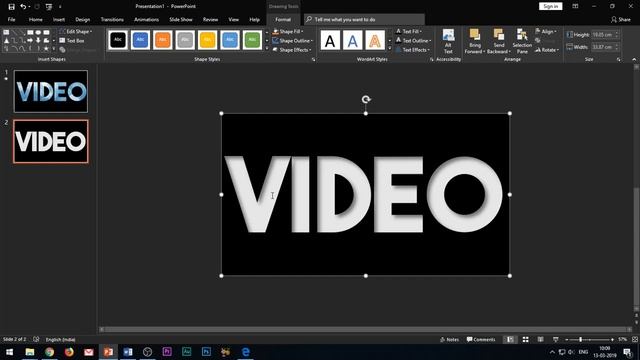640x360 pixels.
Task: Expand the Shape Fill dropdown
Action: tap(288, 31)
